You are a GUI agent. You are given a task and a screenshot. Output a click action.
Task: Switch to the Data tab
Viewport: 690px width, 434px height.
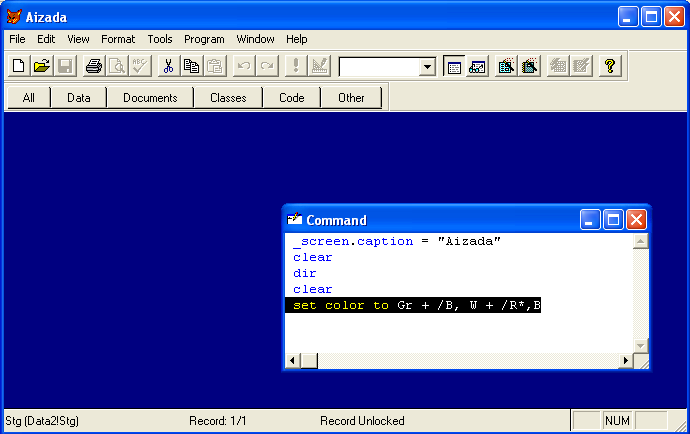click(79, 98)
